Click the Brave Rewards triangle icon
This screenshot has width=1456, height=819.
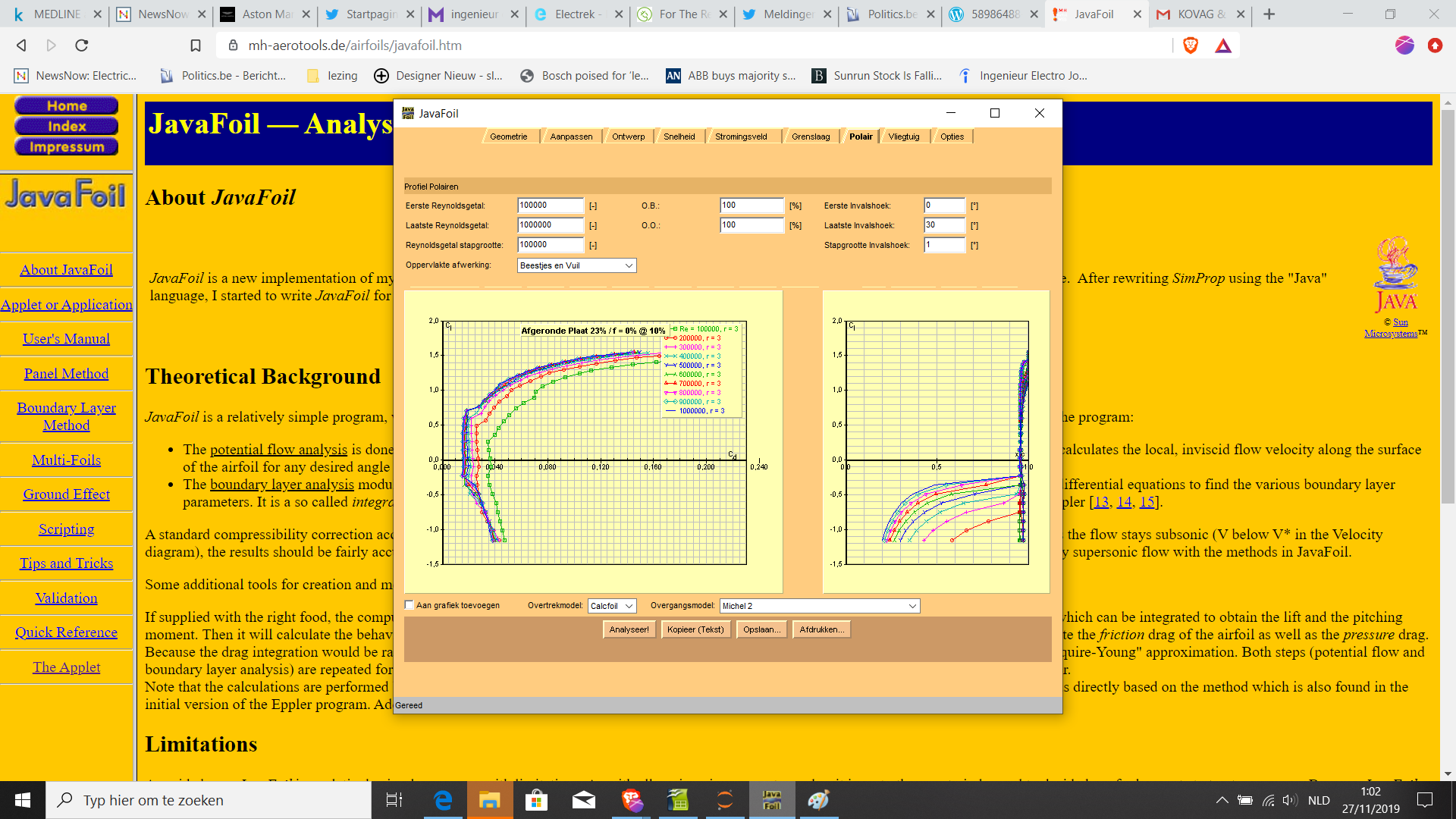pyautogui.click(x=1223, y=45)
